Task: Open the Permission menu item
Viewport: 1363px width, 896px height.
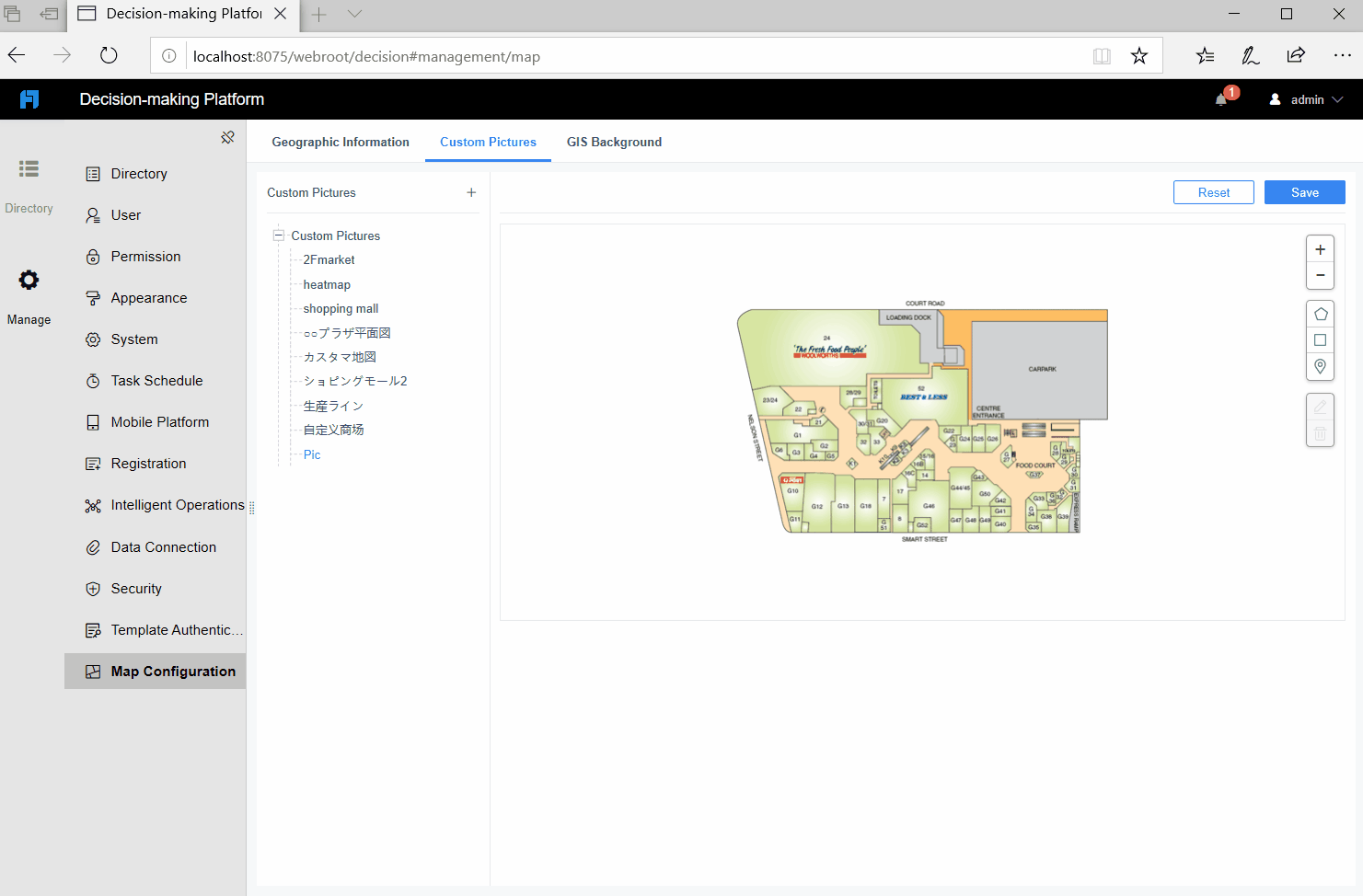Action: click(x=156, y=257)
